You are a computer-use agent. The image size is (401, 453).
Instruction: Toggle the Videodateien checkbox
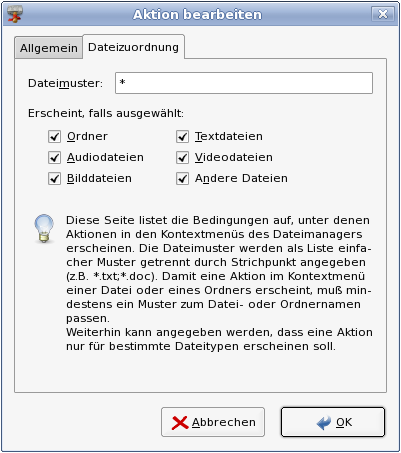tap(182, 157)
